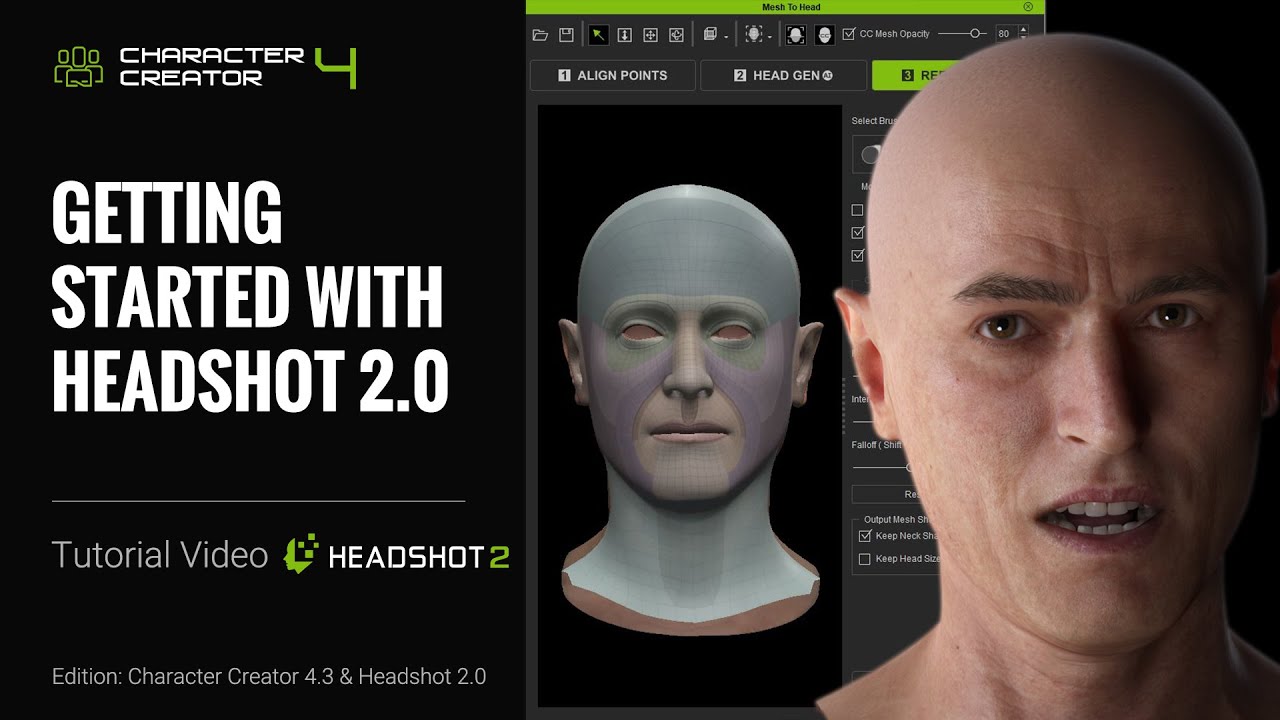Tick the unchecked checkbox below the brush

pyautogui.click(x=857, y=210)
